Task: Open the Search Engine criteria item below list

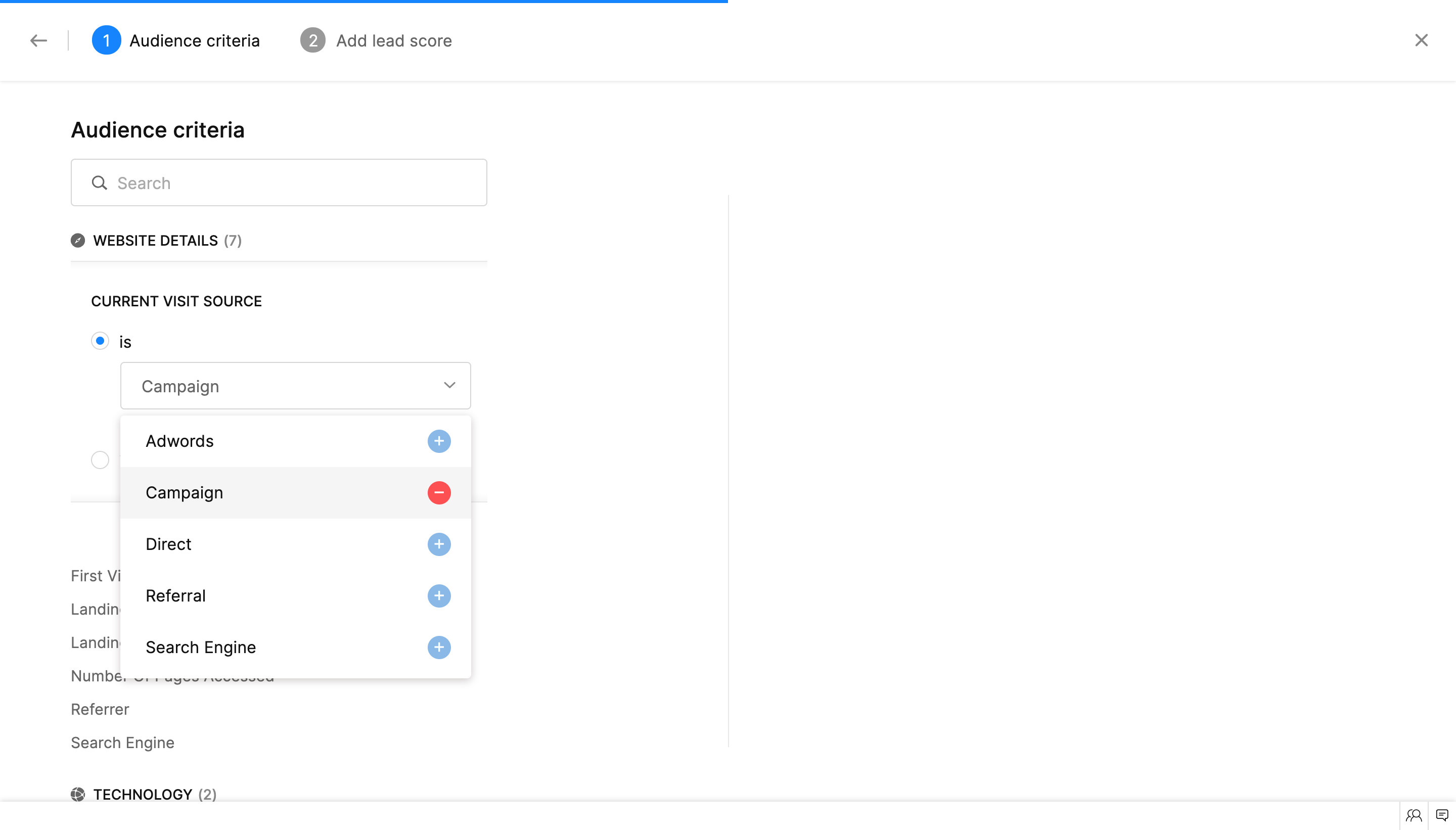Action: (x=122, y=743)
